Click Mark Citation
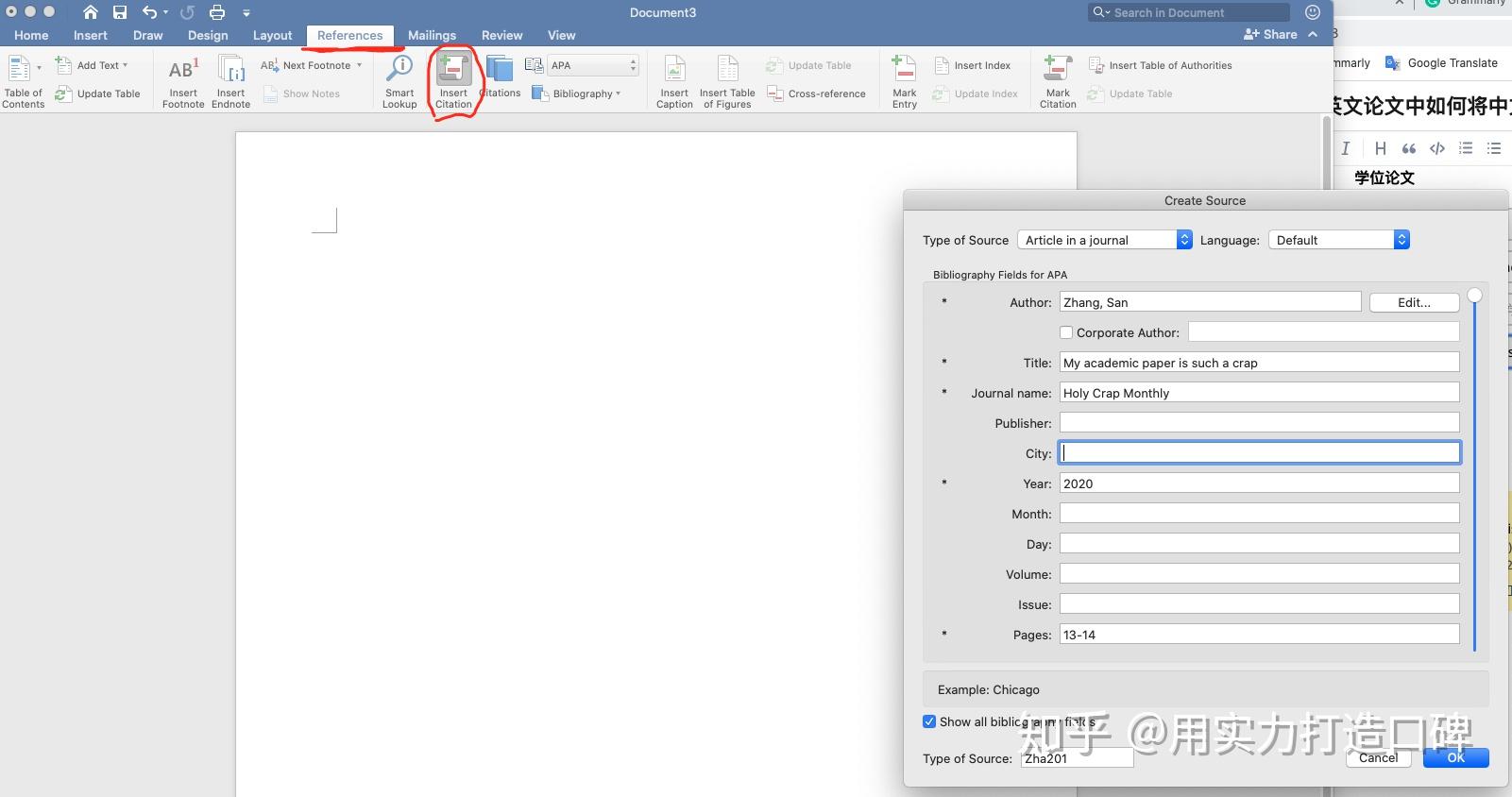Image resolution: width=1512 pixels, height=797 pixels. 1058,81
